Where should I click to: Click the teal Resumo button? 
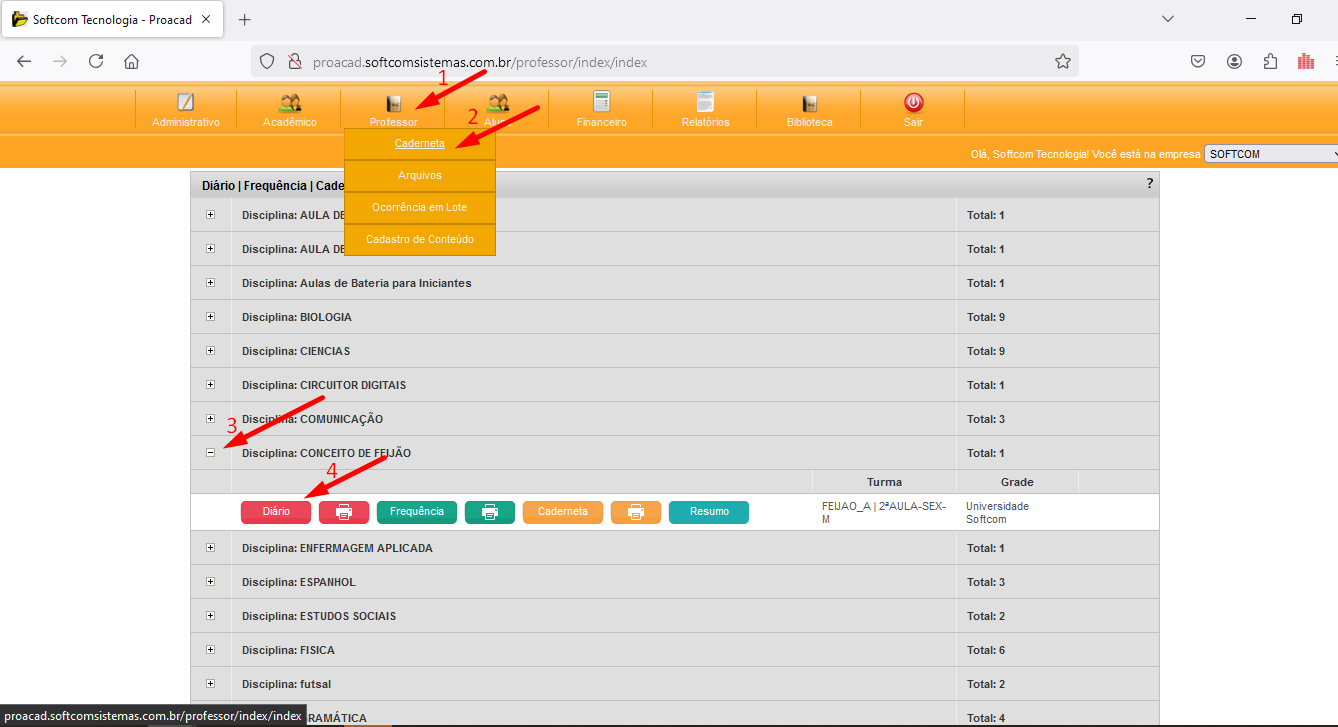coord(709,512)
